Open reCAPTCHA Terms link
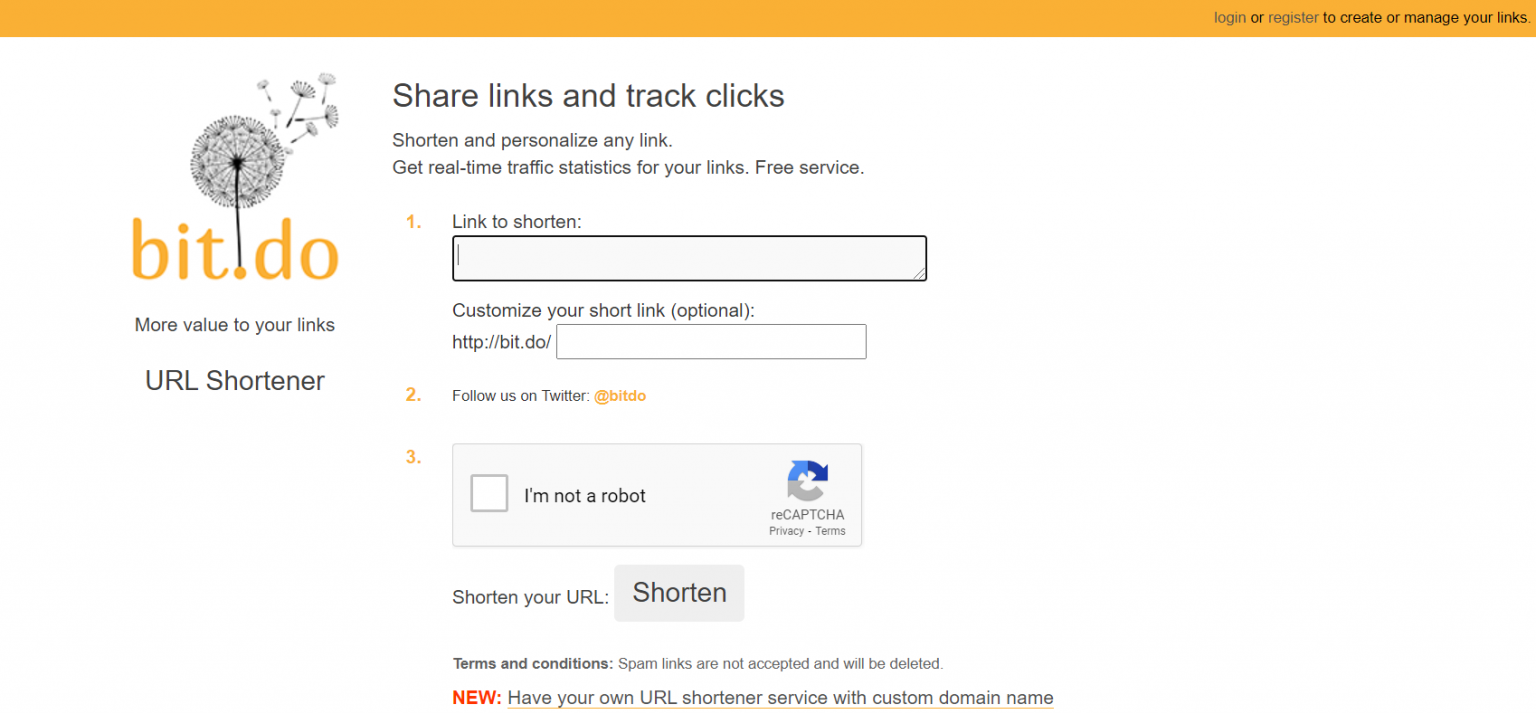This screenshot has height=714, width=1536. click(830, 531)
